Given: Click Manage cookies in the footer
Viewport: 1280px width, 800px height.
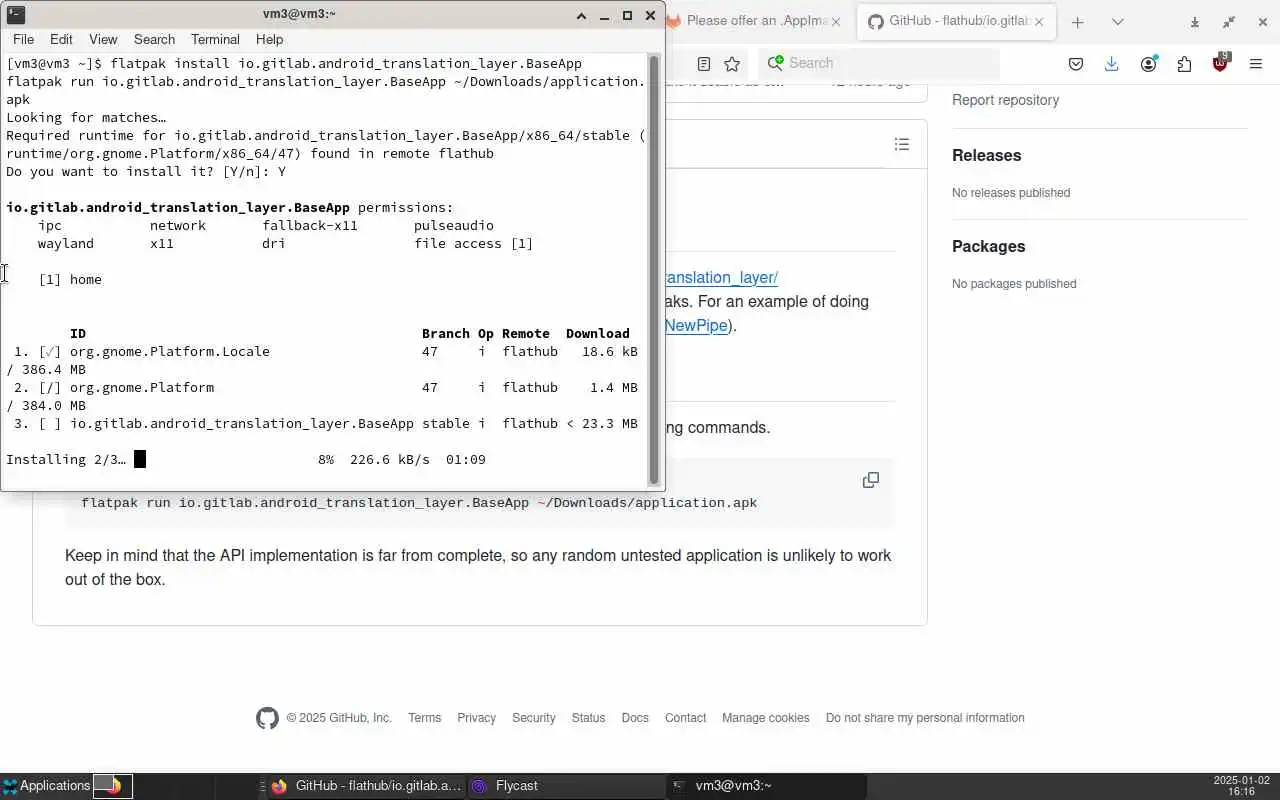Looking at the screenshot, I should click(766, 718).
